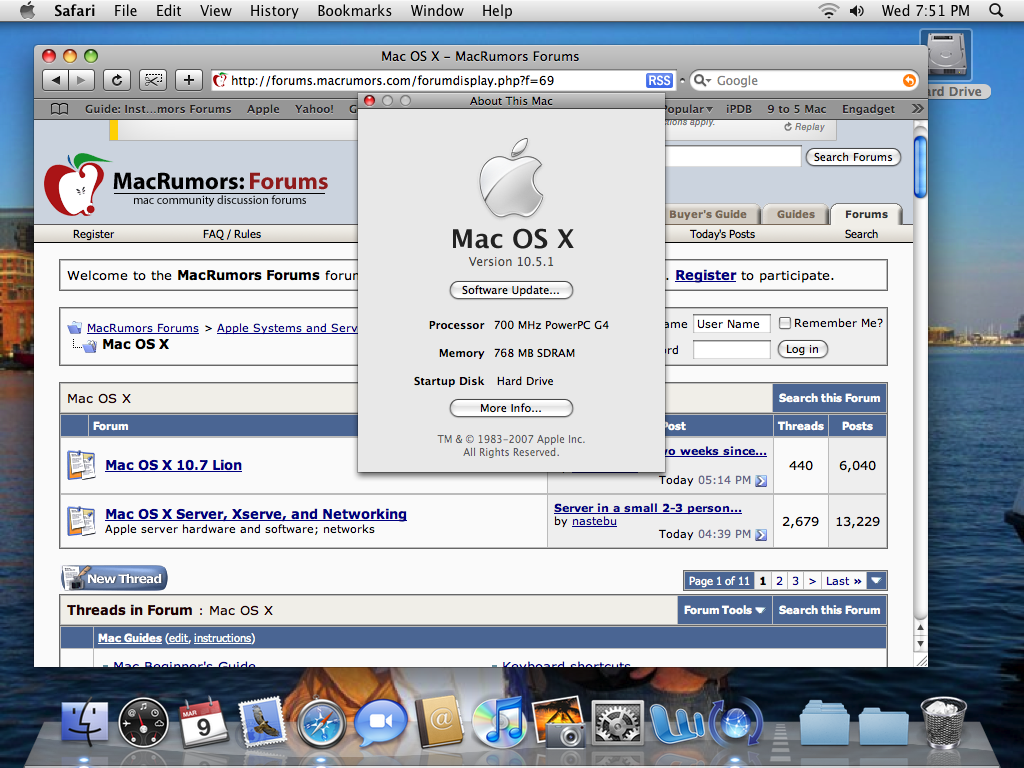Viewport: 1024px width, 768px height.
Task: Open System Preferences gear in Dock
Action: (x=618, y=723)
